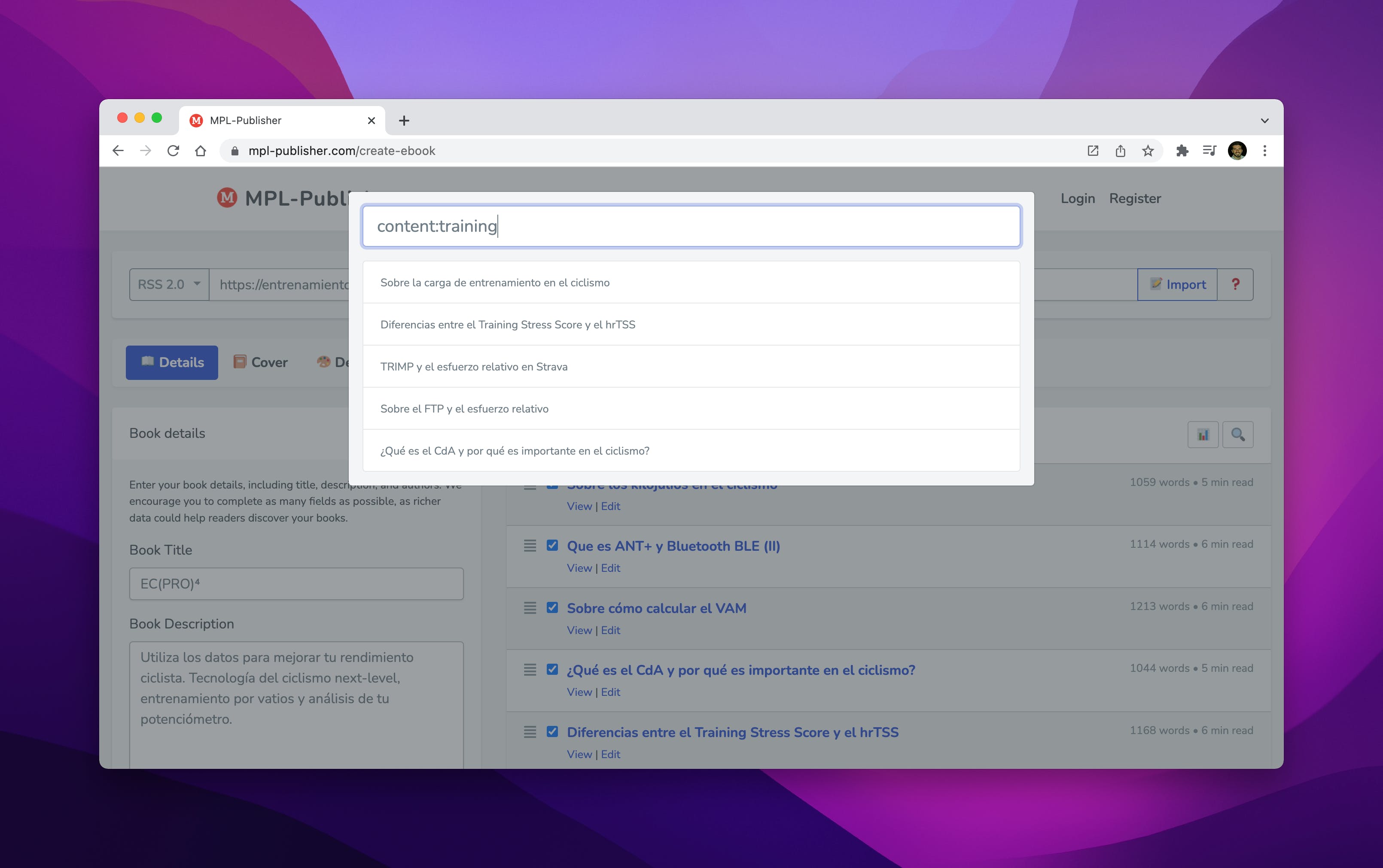This screenshot has height=868, width=1383.
Task: Expand the Chrome tab search chevron
Action: pos(1264,121)
